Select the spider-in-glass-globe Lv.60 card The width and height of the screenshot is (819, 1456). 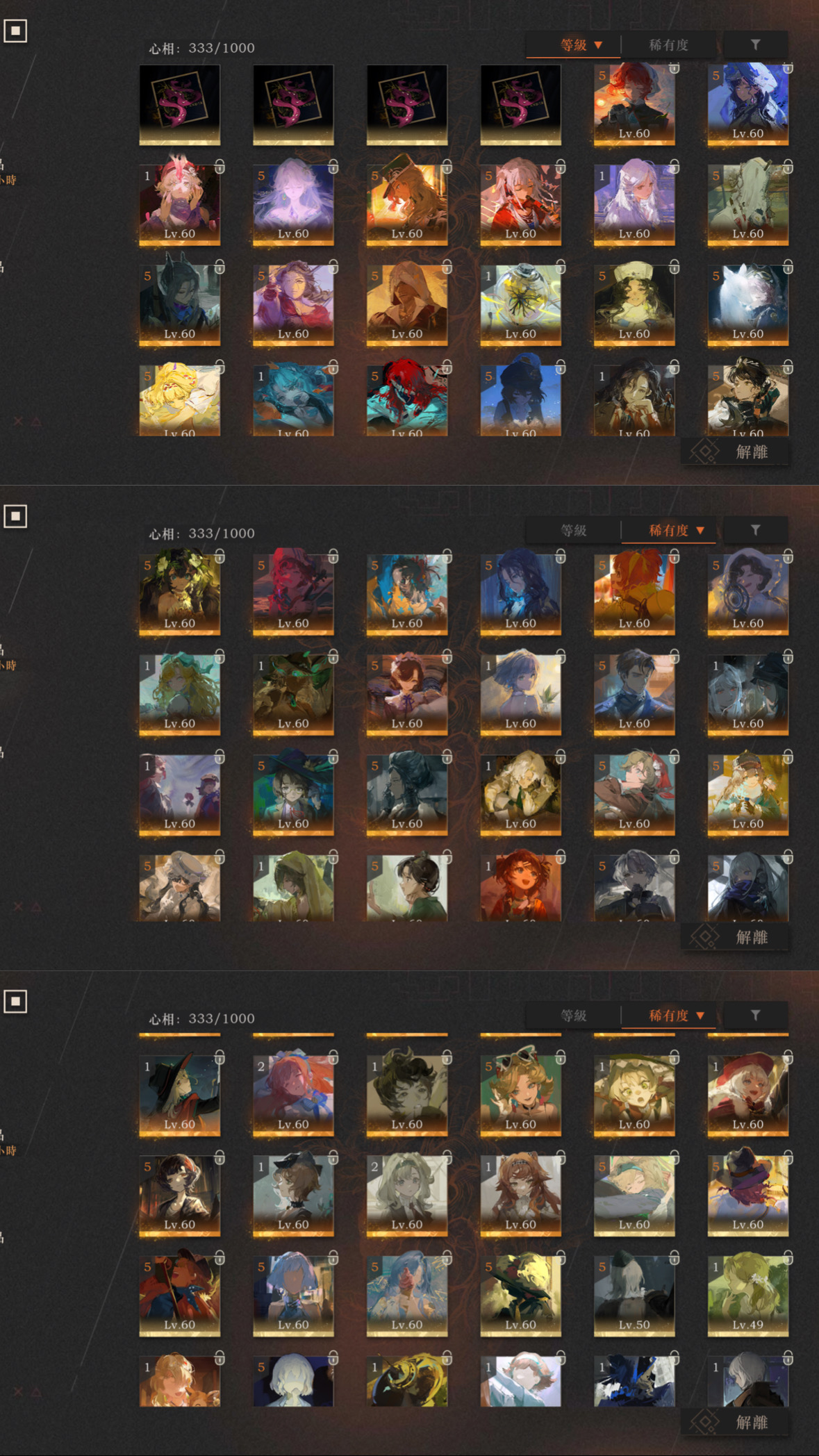click(x=520, y=305)
